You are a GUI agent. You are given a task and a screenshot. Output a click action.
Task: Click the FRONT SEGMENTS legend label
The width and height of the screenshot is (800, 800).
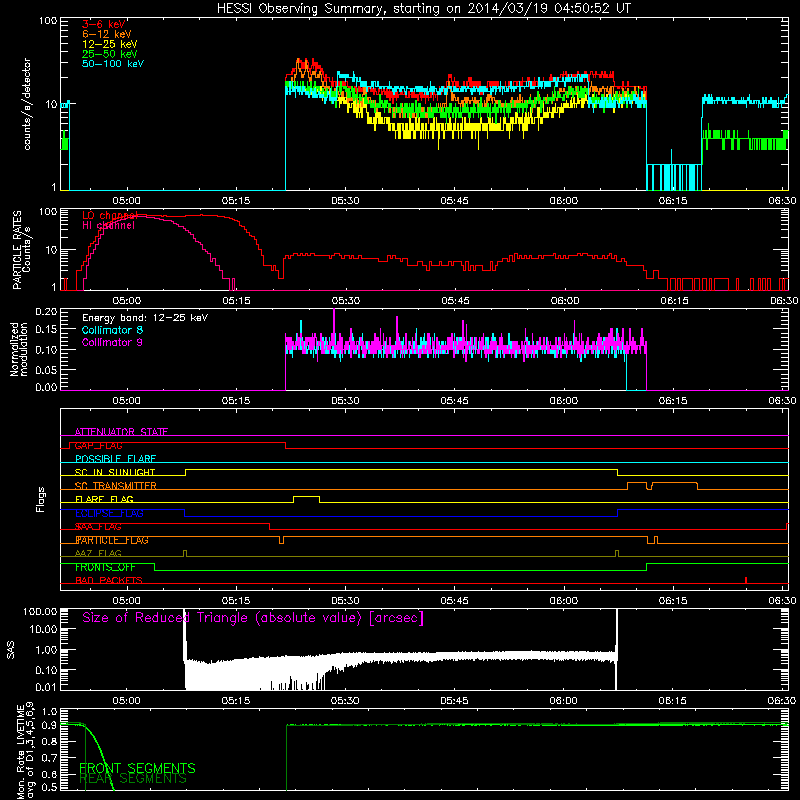point(137,768)
